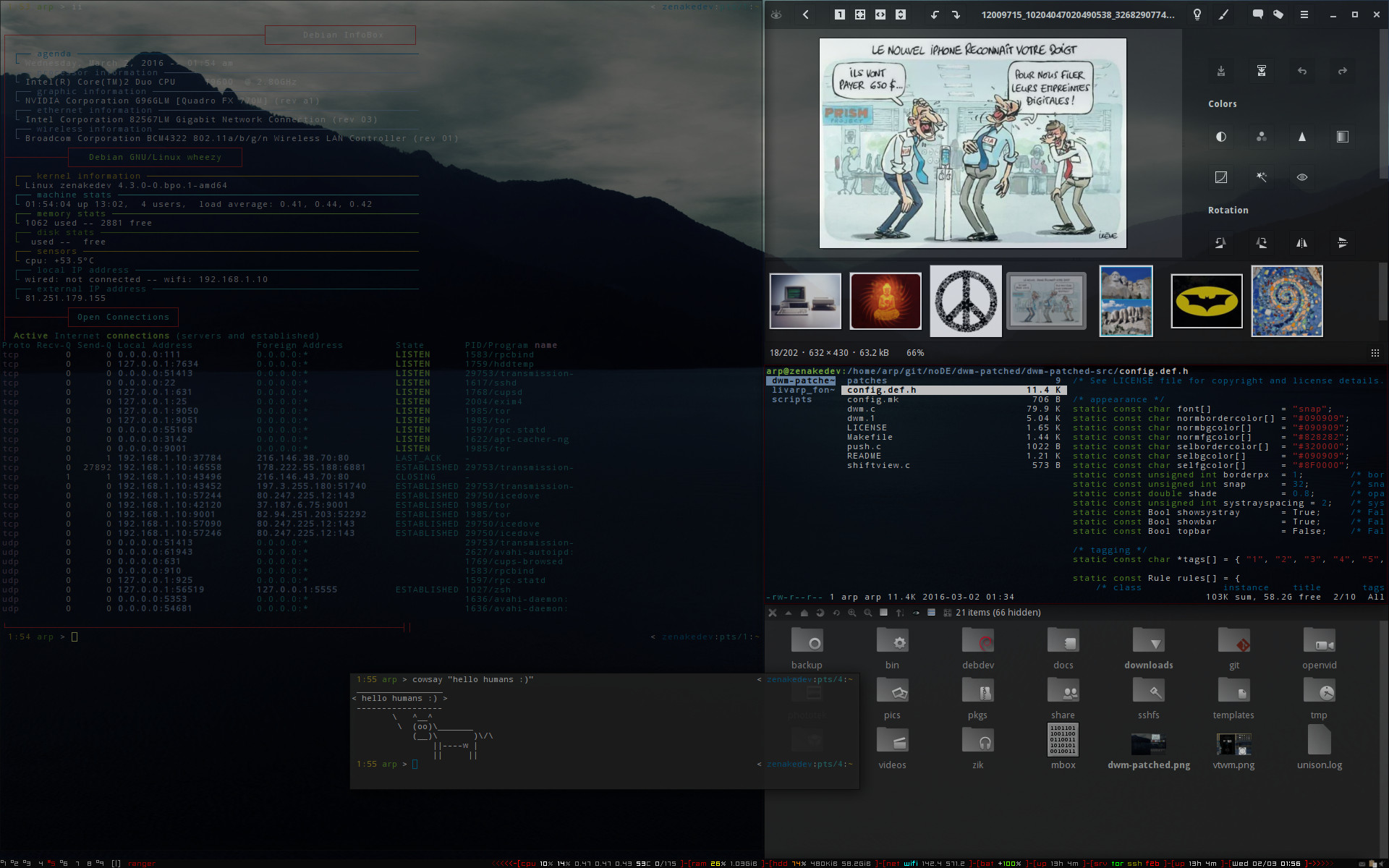This screenshot has width=1389, height=868.
Task: Click the sort arrow icon in file manager toolbar
Action: coord(899,613)
